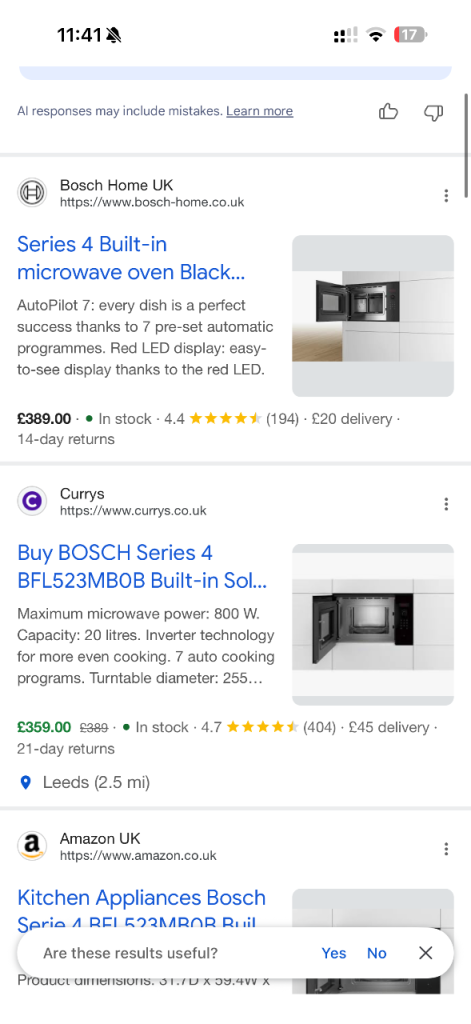The height and width of the screenshot is (1024, 471).
Task: Tap the Leeds (2.5 mi) store location
Action: pos(96,782)
